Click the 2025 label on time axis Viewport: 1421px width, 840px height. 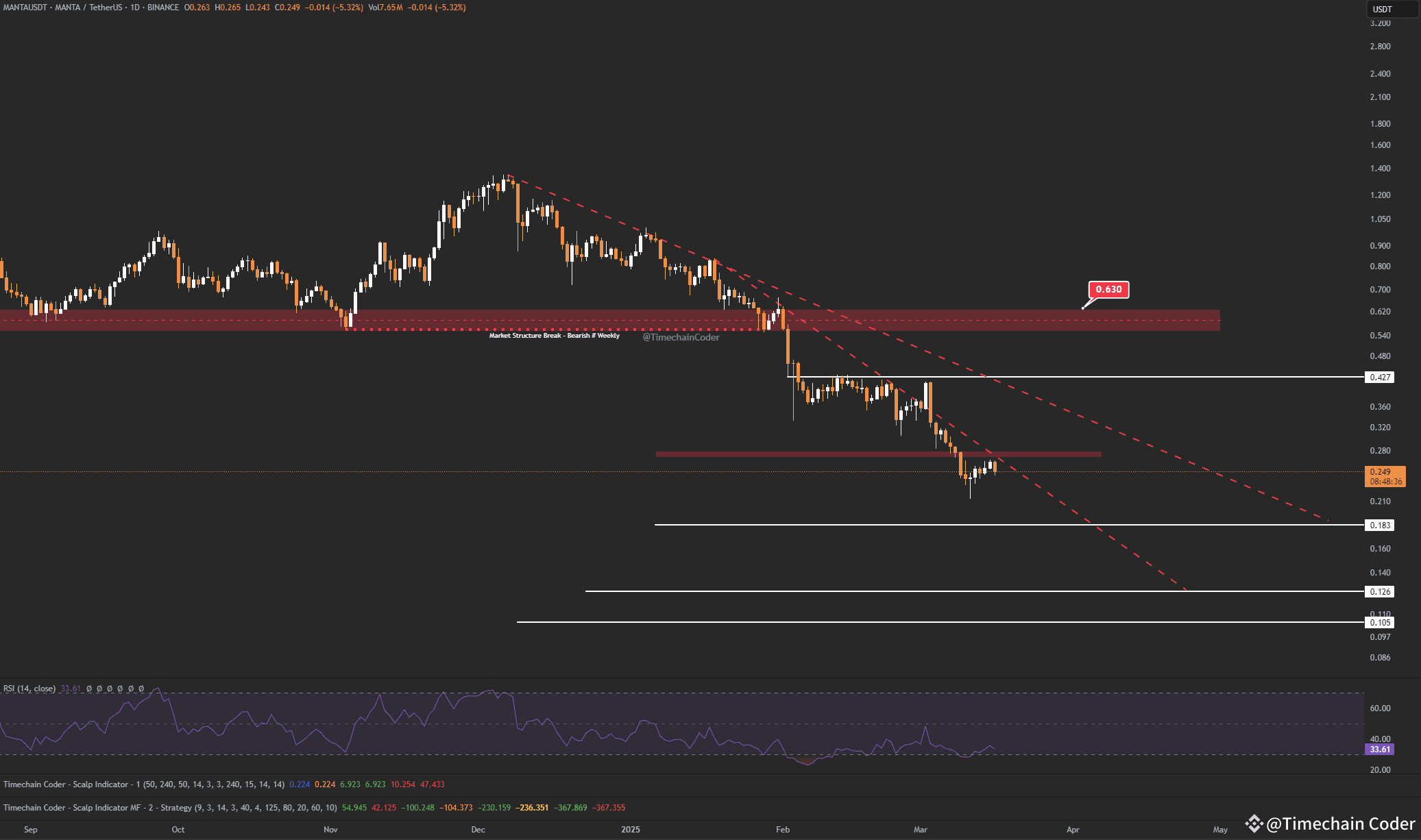pos(631,830)
